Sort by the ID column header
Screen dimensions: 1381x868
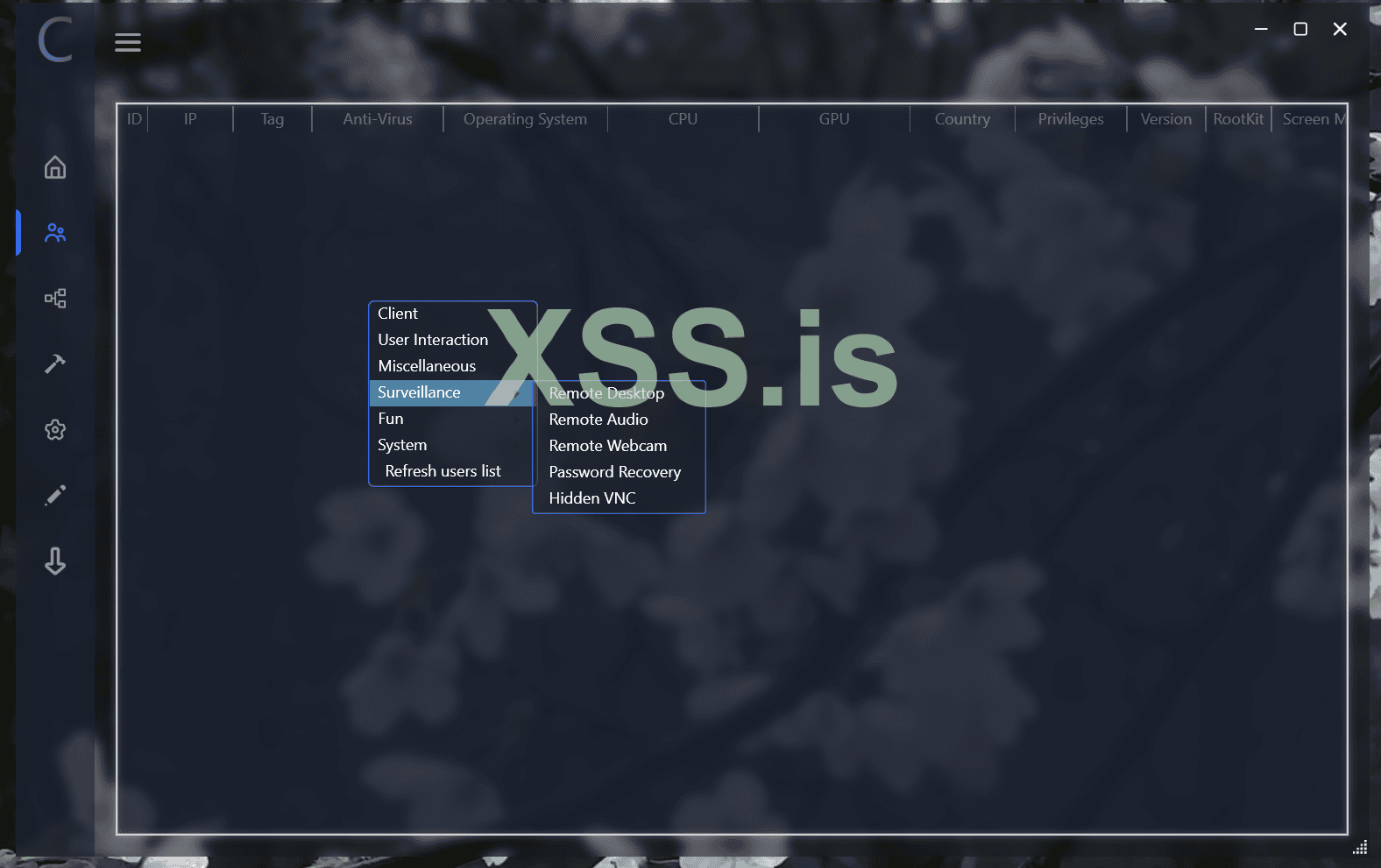point(134,119)
